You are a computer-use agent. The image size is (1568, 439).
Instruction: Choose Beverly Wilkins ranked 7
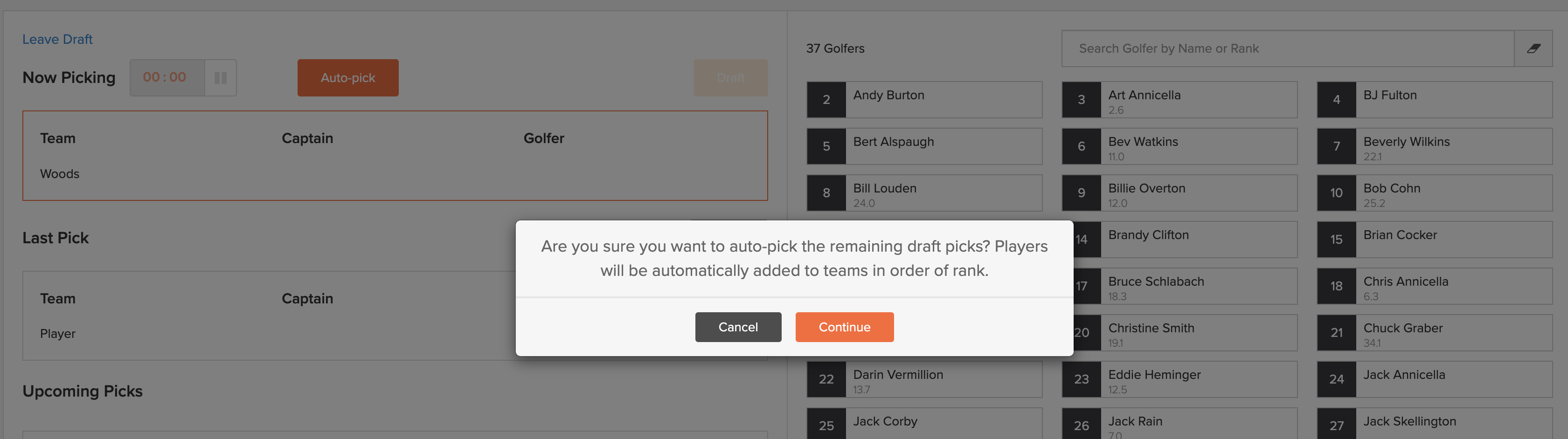(x=1434, y=146)
